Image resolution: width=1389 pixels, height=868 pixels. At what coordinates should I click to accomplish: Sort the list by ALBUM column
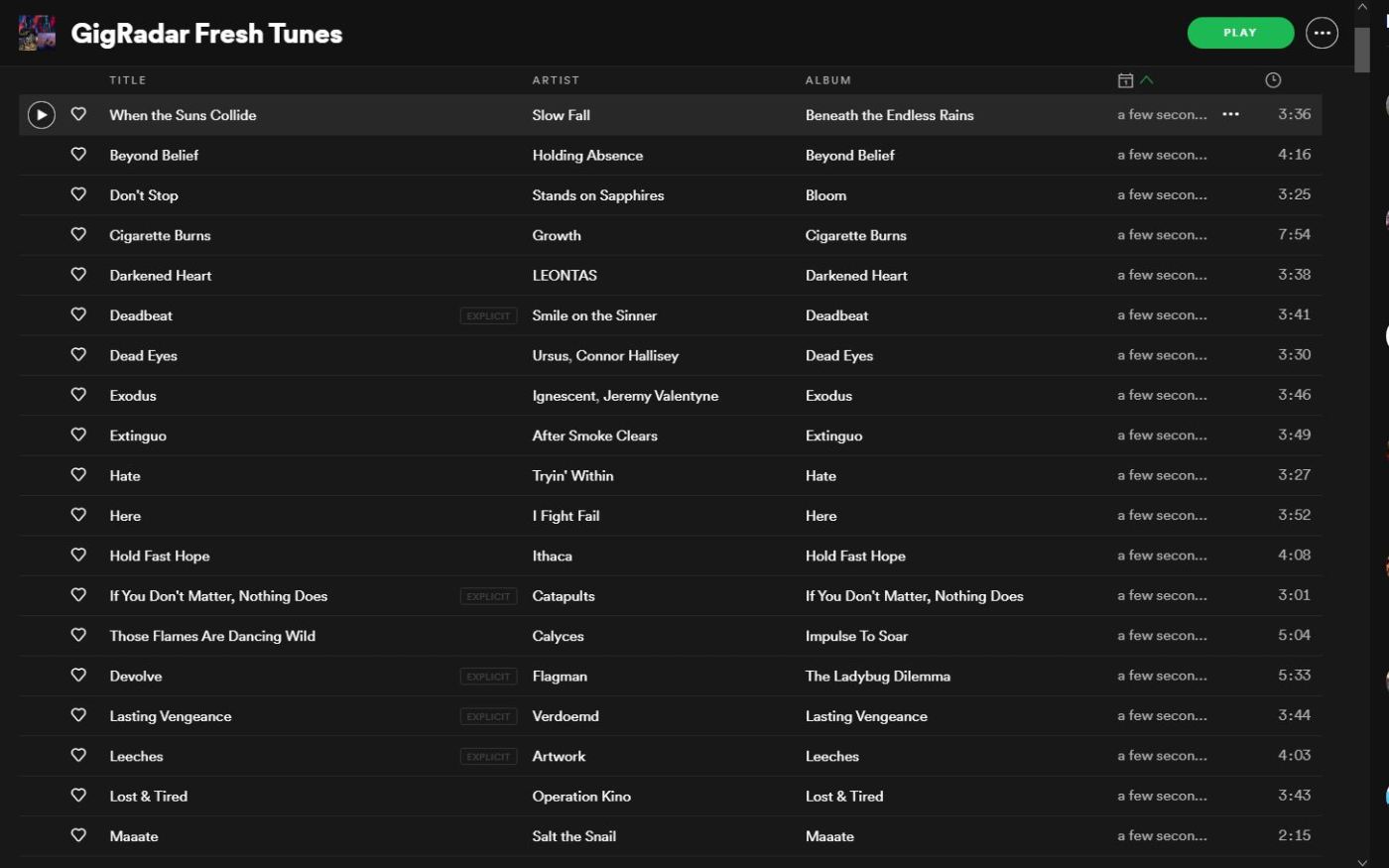tap(828, 80)
